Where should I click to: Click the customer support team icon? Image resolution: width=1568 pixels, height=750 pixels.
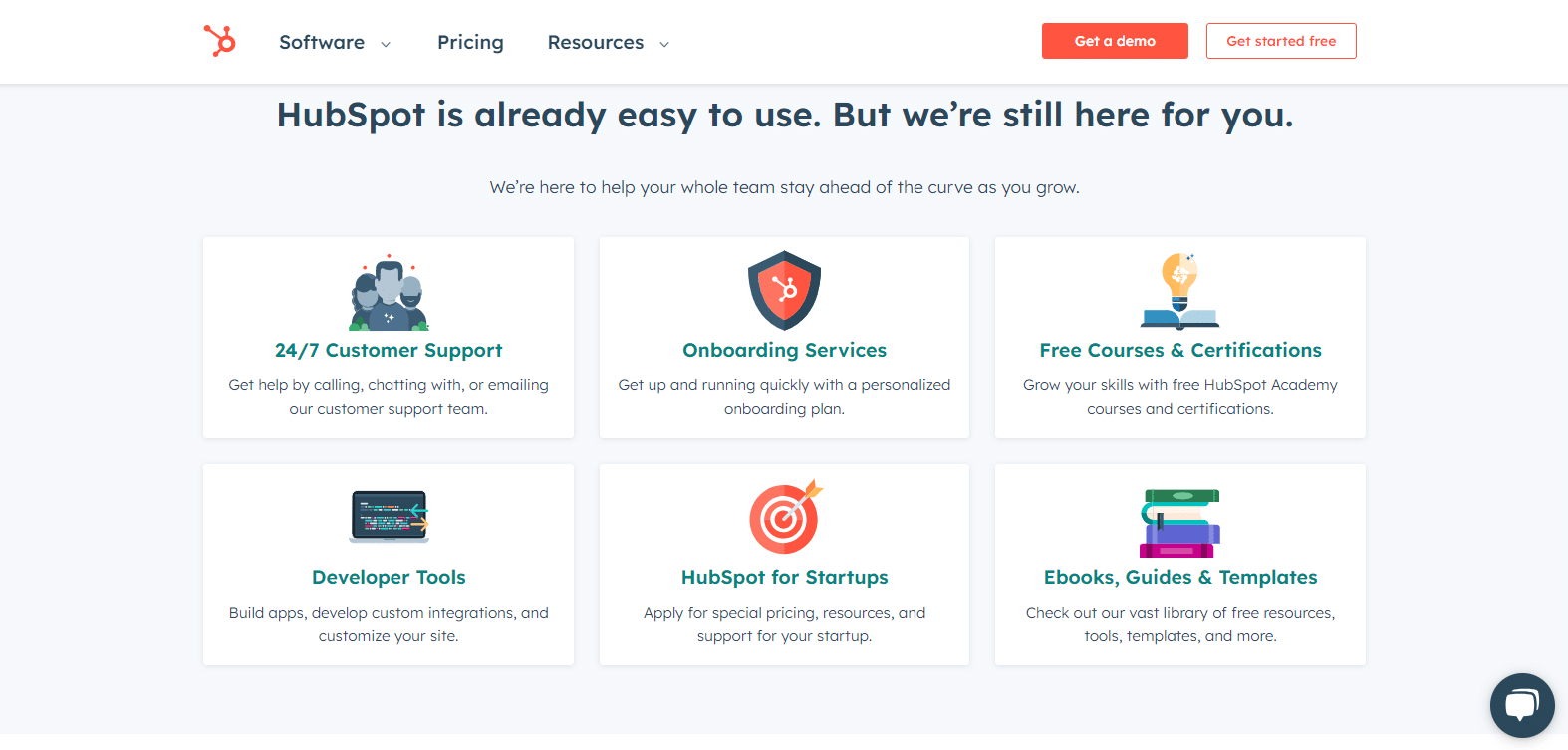point(389,292)
